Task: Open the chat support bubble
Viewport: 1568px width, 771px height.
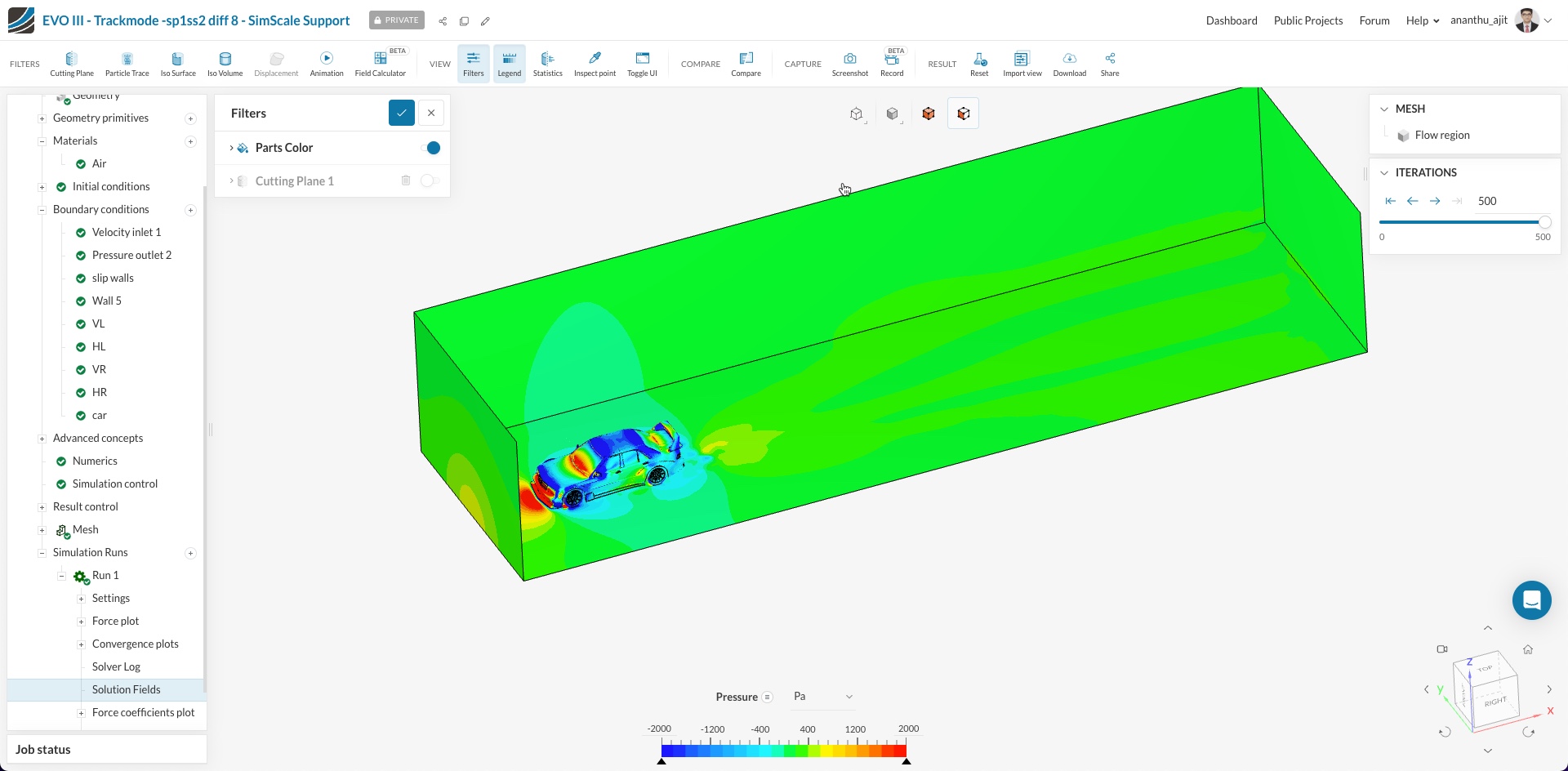Action: 1531,600
